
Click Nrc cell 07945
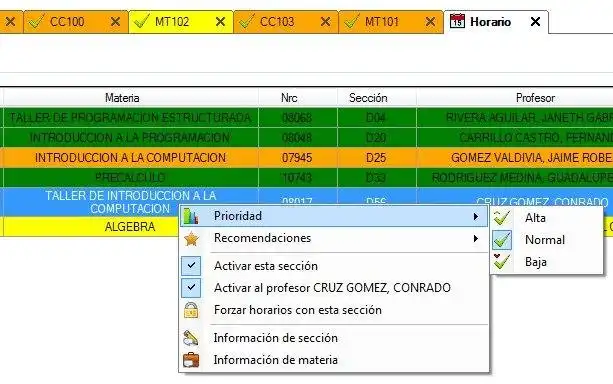[x=297, y=158]
